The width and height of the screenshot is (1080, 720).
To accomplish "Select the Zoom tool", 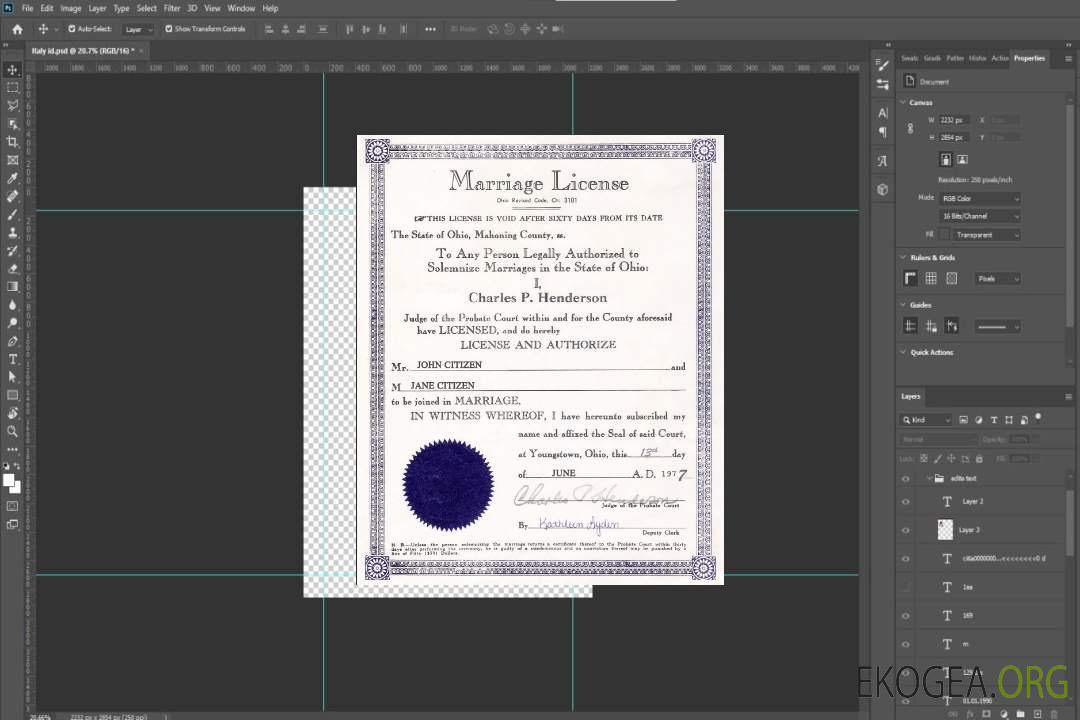I will [12, 431].
